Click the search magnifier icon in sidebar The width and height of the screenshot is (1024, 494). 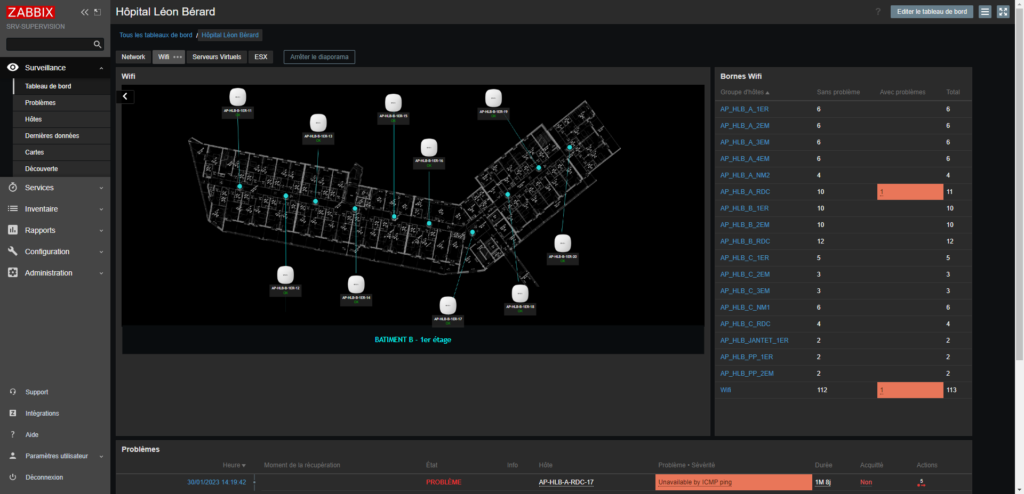coord(97,45)
